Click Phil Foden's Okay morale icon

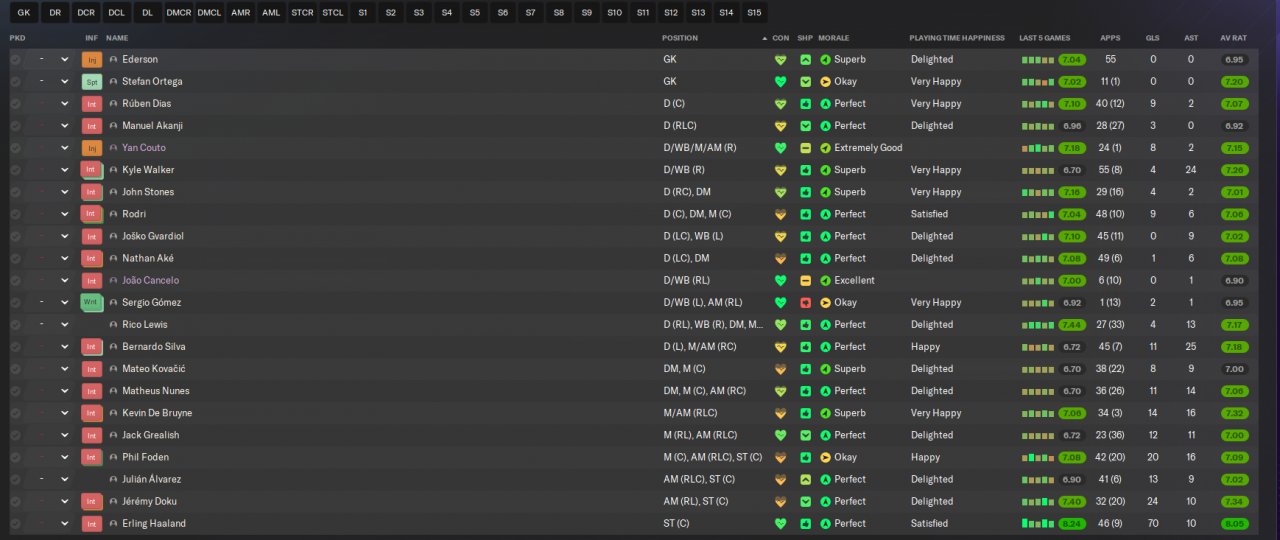coord(825,457)
